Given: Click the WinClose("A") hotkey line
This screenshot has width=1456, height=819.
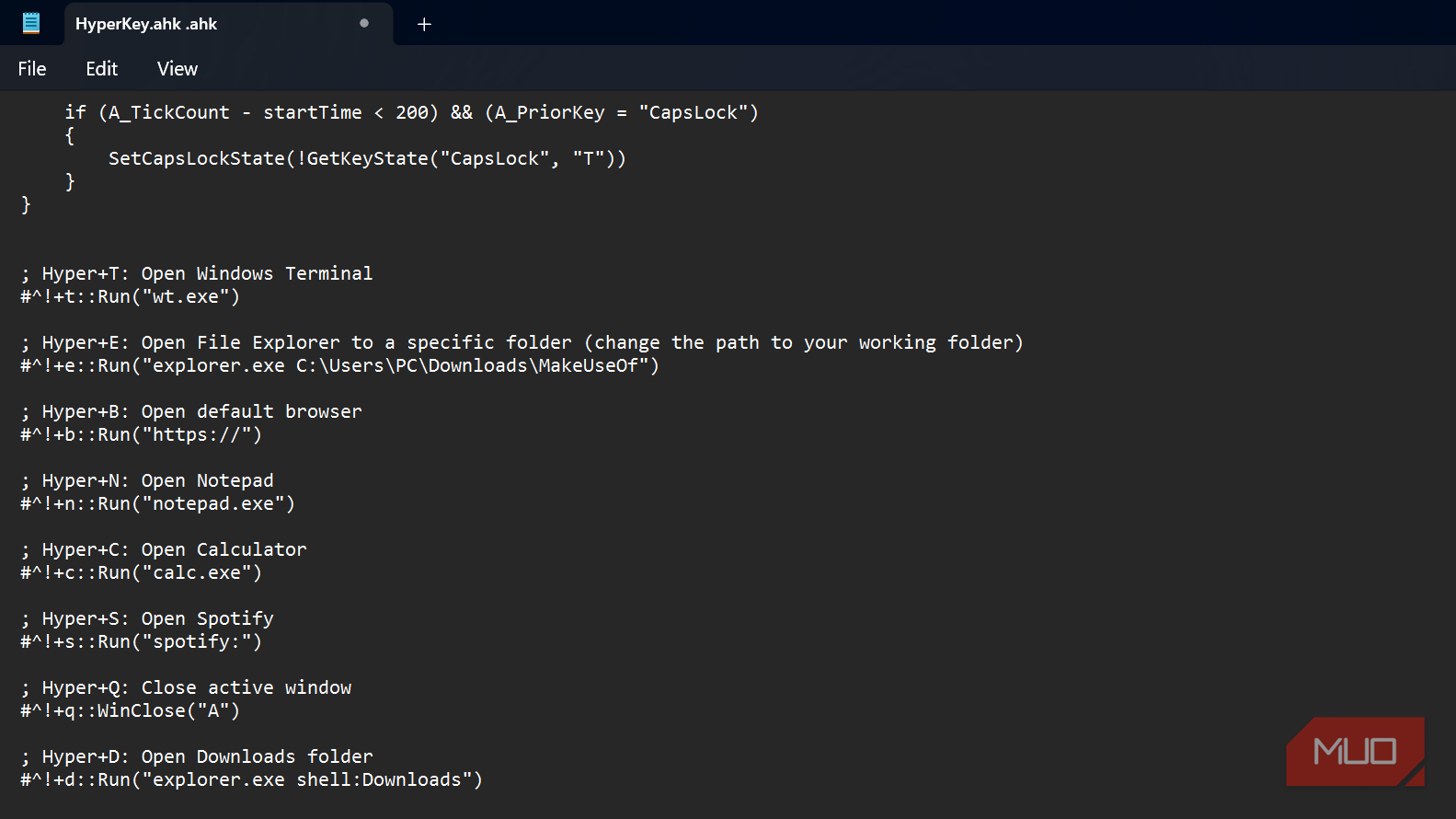Looking at the screenshot, I should 130,710.
